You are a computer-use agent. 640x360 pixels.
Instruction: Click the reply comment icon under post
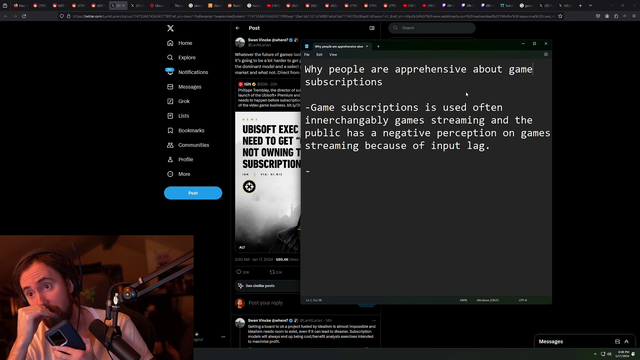239,272
